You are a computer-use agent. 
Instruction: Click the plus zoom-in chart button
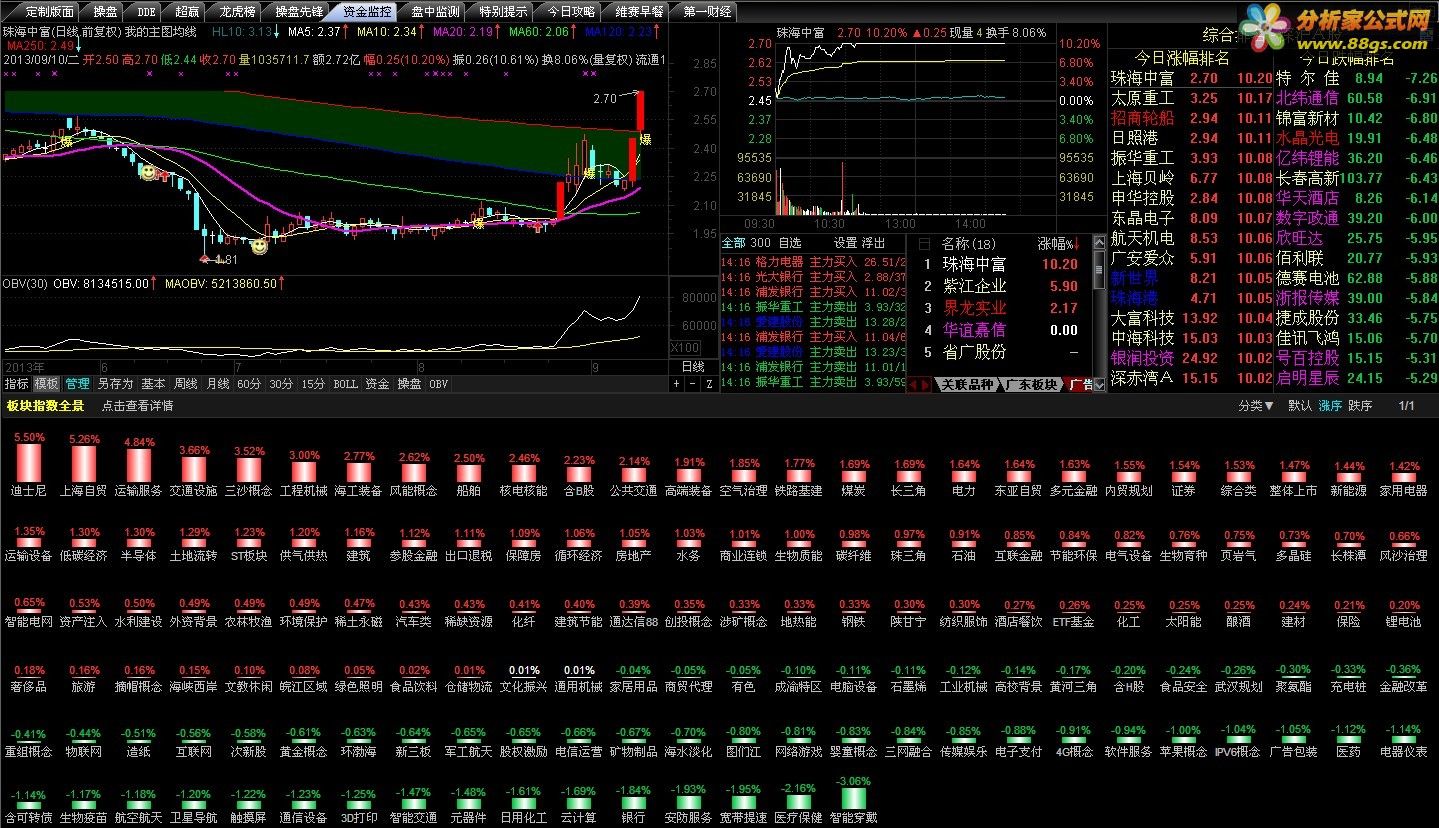[677, 384]
